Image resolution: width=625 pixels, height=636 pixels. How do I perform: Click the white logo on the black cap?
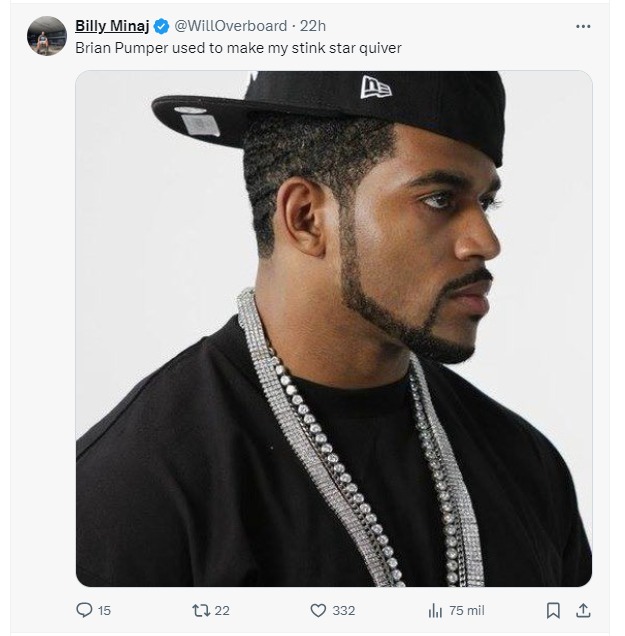[376, 87]
